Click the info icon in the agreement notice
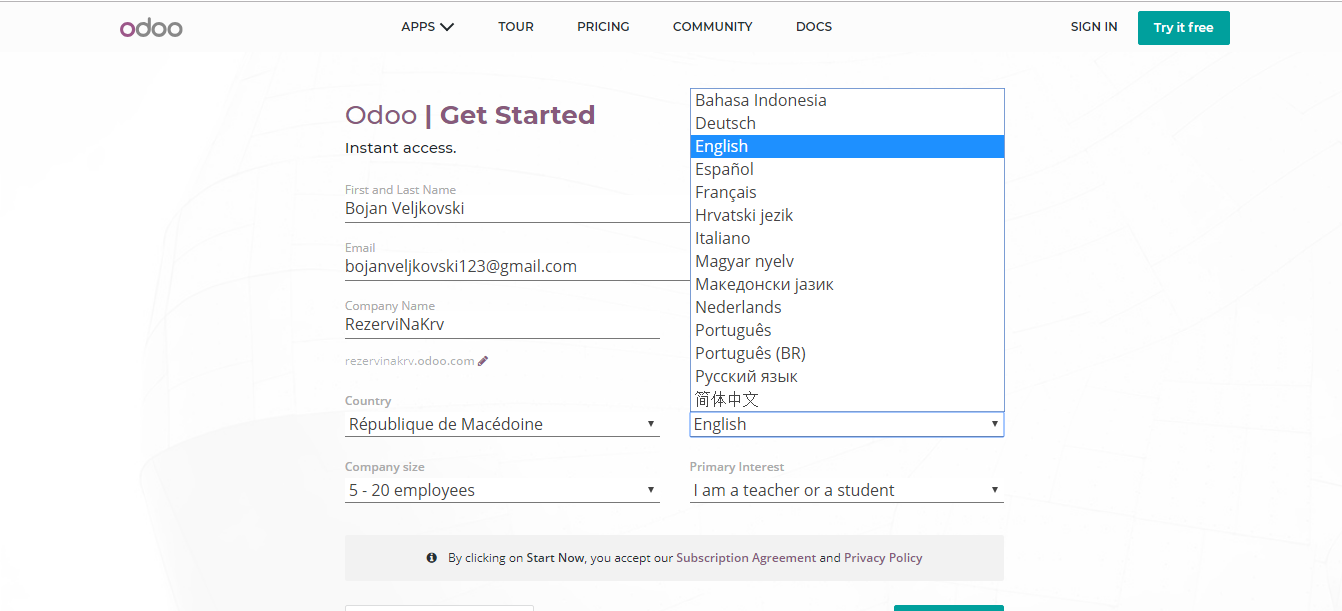 (432, 558)
